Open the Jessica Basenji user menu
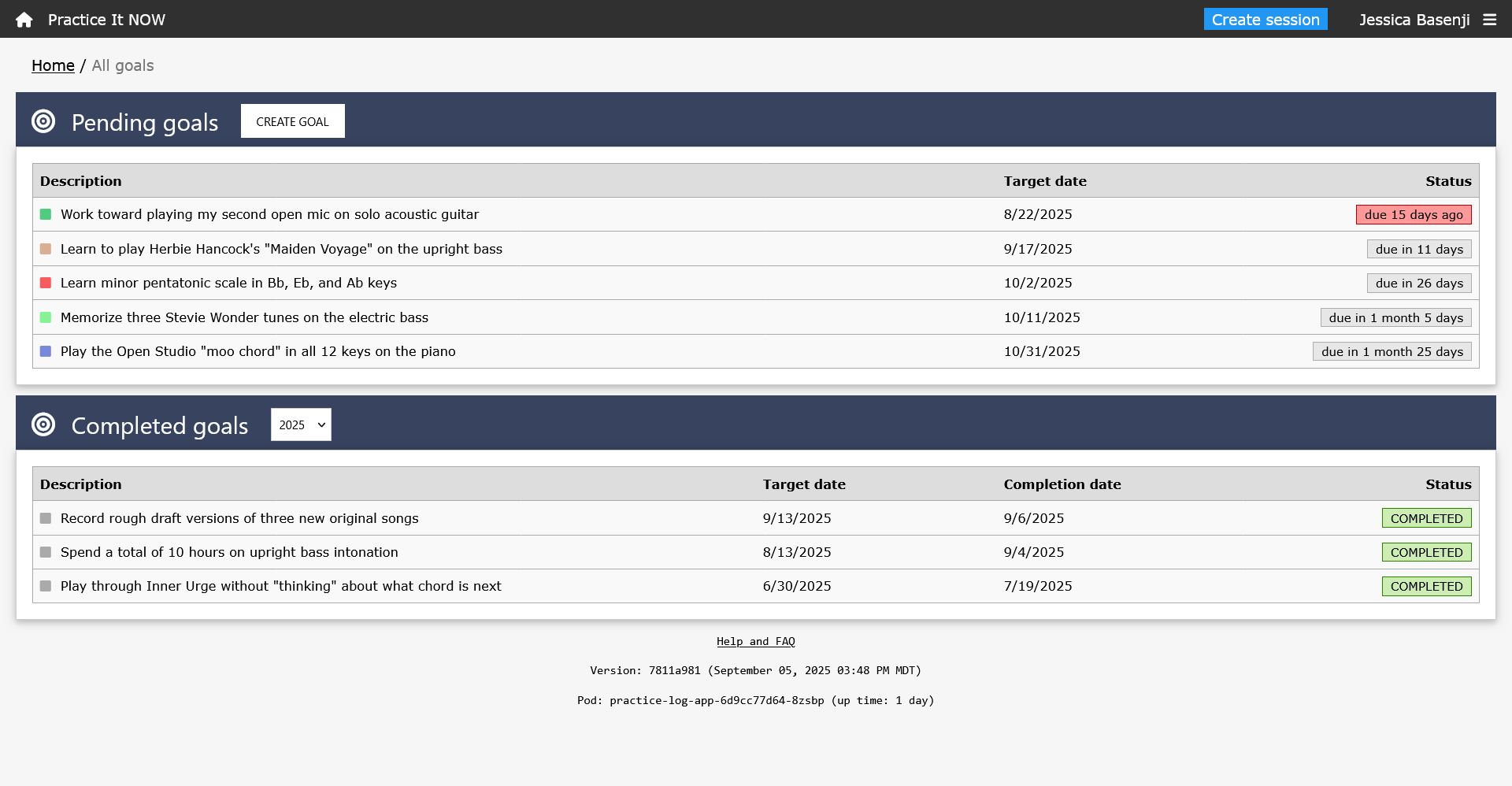 1414,20
